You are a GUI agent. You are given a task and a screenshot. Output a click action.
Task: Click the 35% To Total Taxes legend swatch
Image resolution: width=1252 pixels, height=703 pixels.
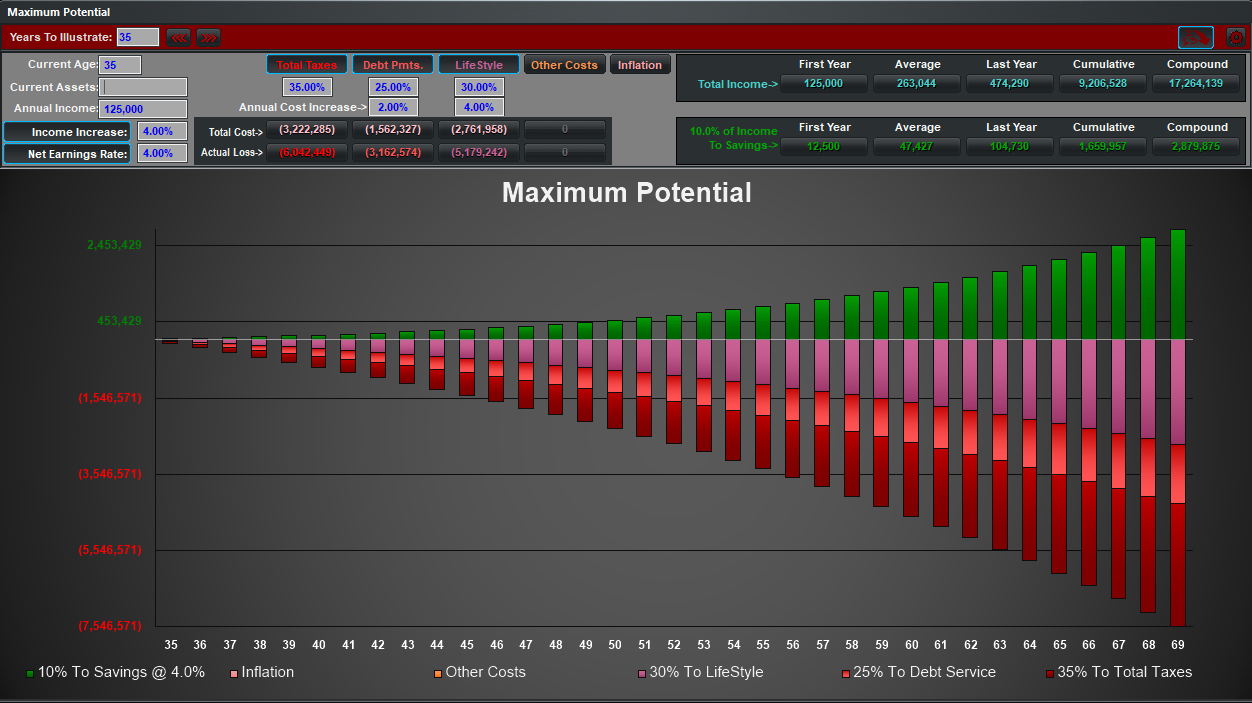point(1050,674)
